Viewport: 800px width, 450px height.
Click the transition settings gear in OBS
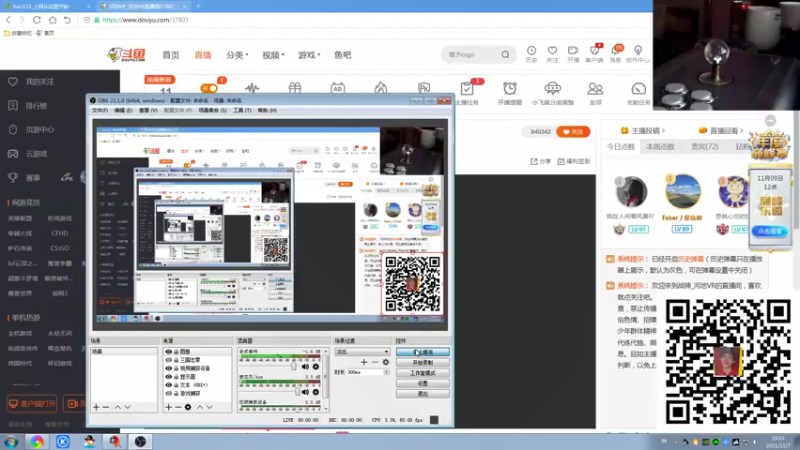pyautogui.click(x=386, y=362)
